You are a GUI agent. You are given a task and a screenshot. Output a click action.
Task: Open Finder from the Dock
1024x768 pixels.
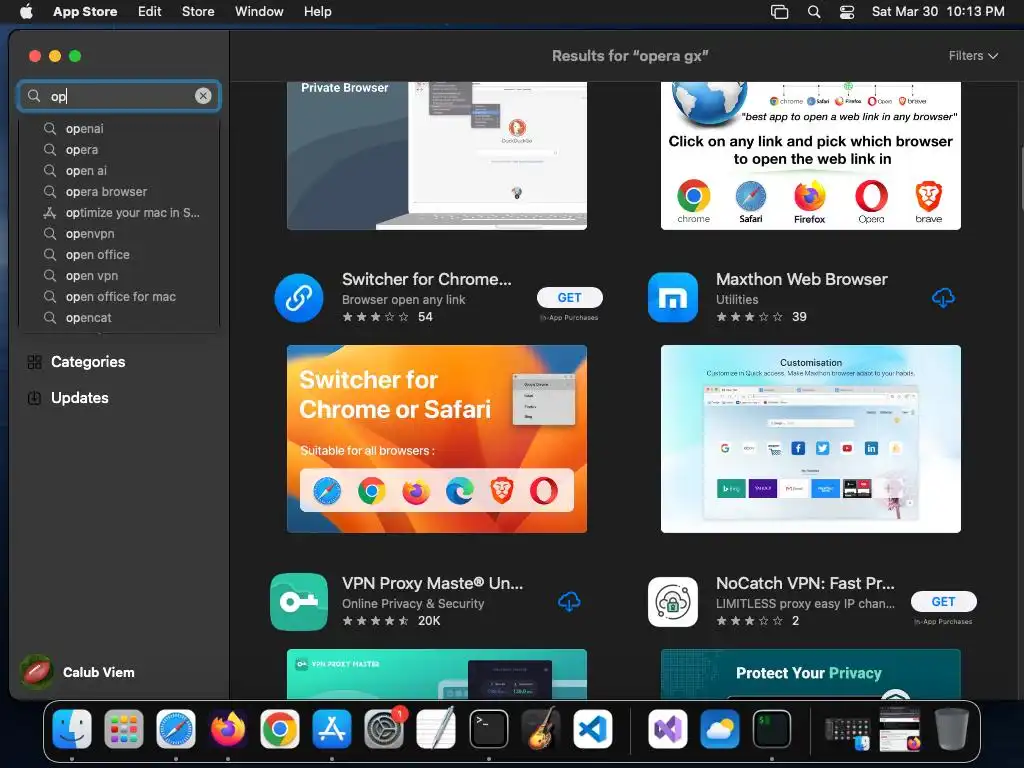click(72, 729)
